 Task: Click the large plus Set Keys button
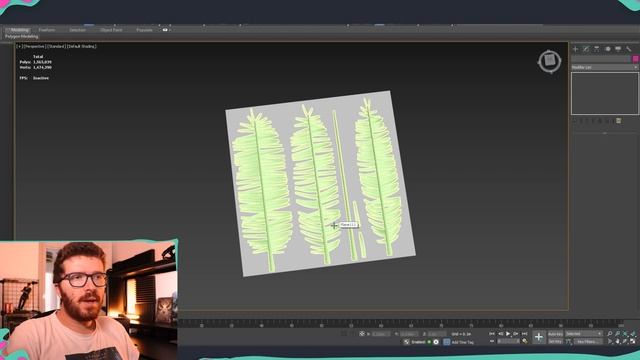539,337
